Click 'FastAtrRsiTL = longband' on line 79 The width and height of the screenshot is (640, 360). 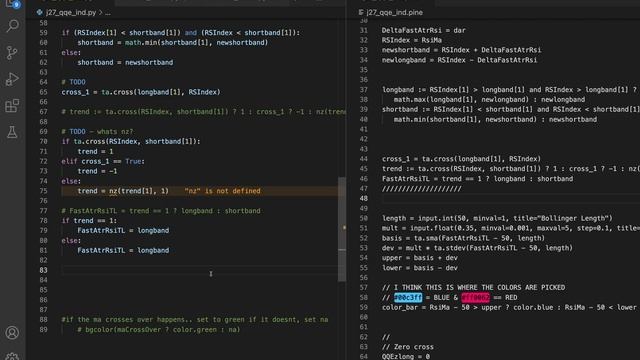point(123,231)
